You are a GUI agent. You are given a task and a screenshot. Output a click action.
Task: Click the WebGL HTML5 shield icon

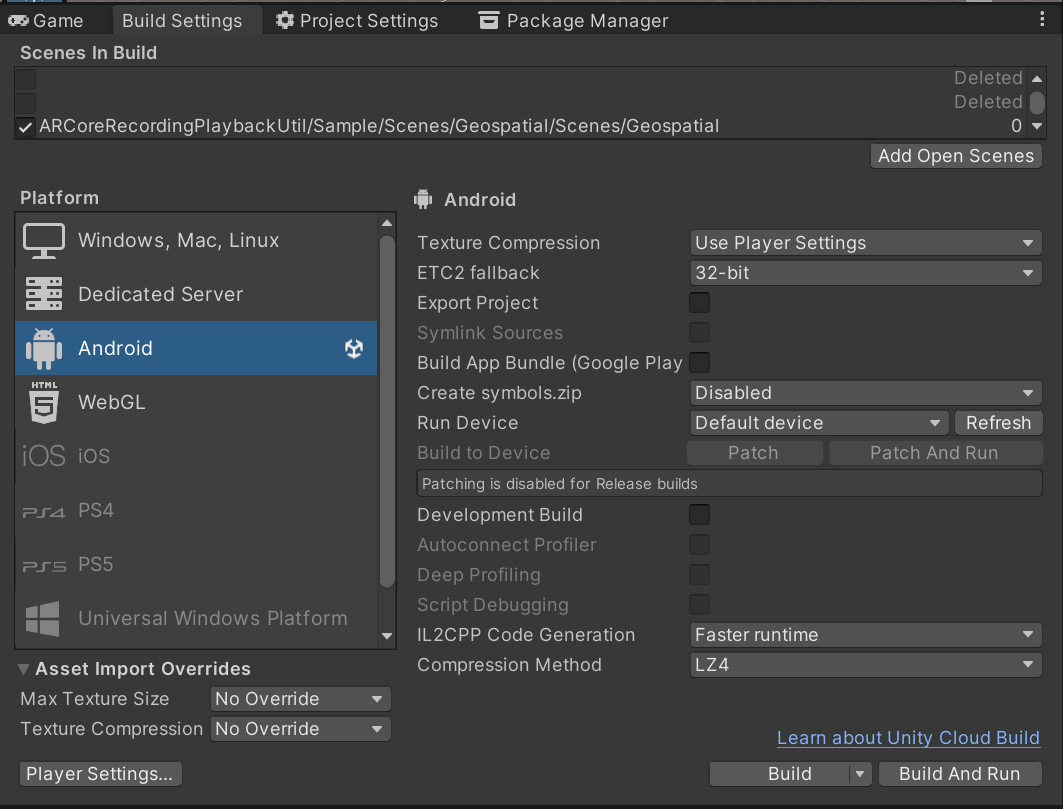click(x=44, y=402)
